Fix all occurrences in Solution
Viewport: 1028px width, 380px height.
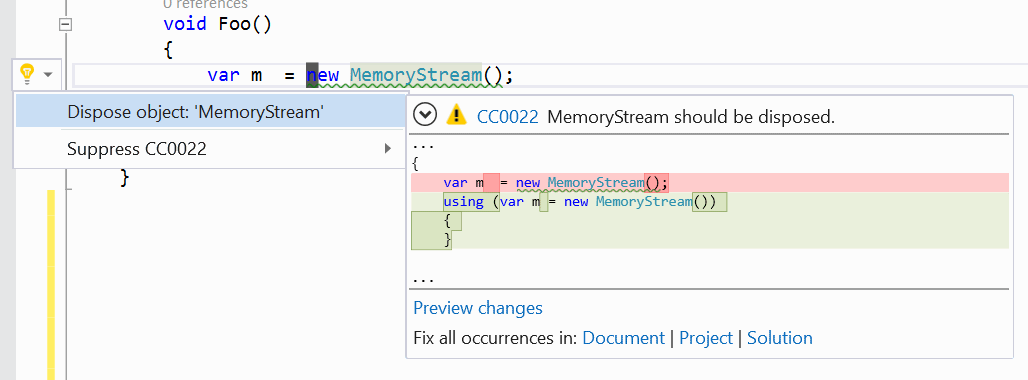coord(780,338)
